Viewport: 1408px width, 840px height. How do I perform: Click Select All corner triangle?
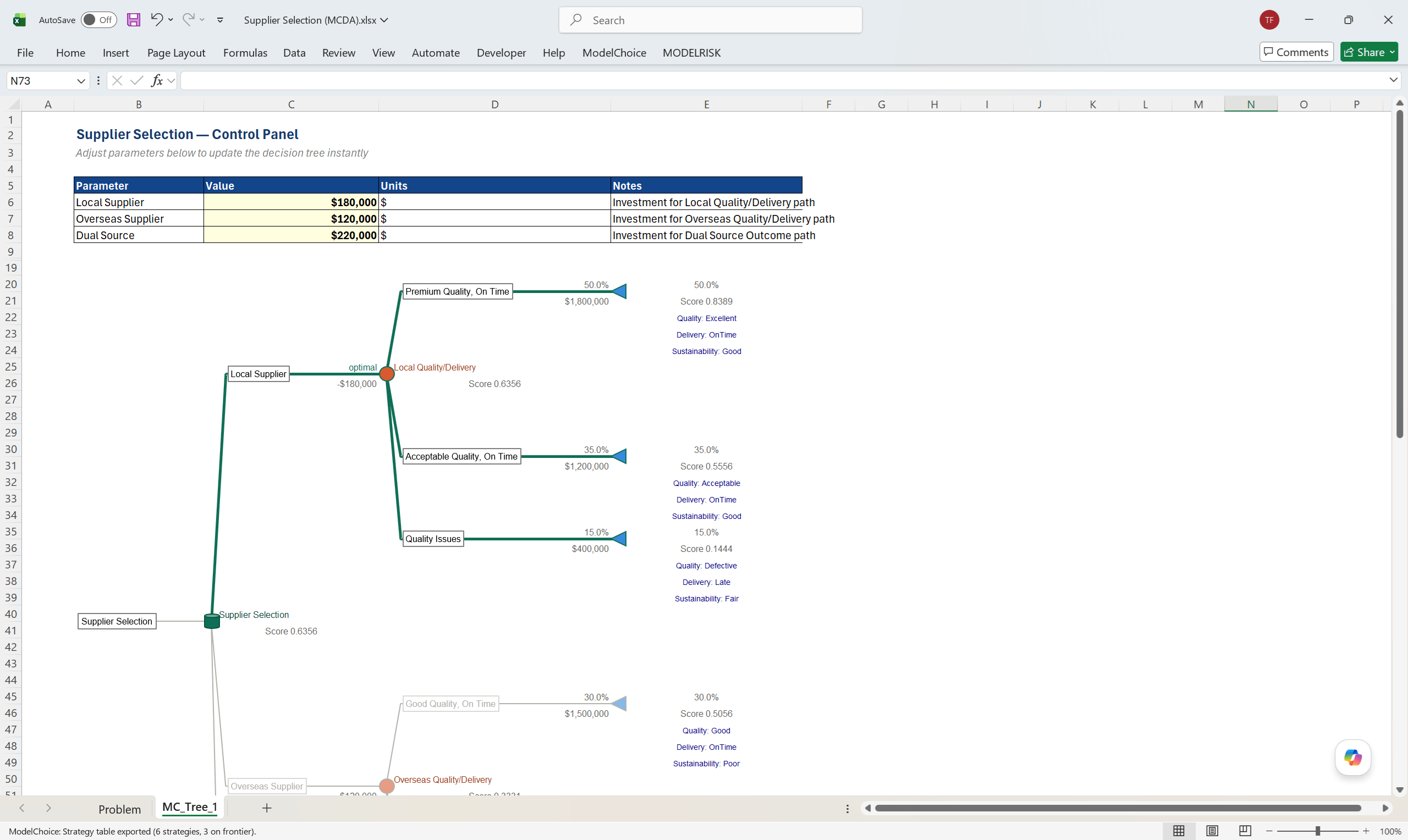coord(14,103)
